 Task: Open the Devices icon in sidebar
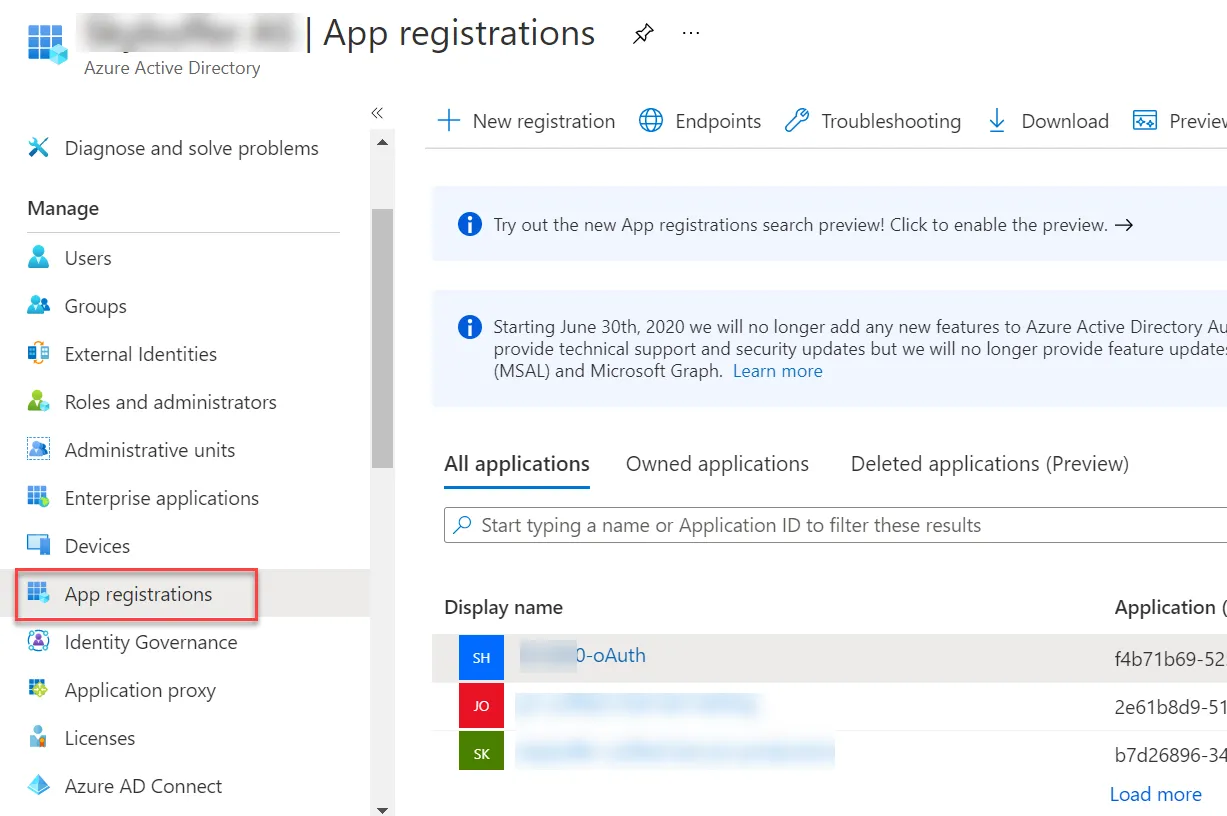point(39,546)
